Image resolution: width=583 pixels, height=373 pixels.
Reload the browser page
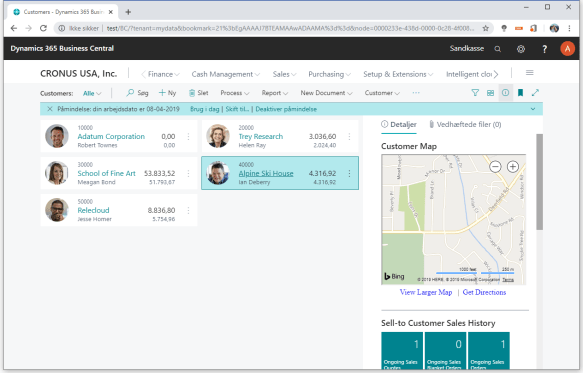coord(43,28)
